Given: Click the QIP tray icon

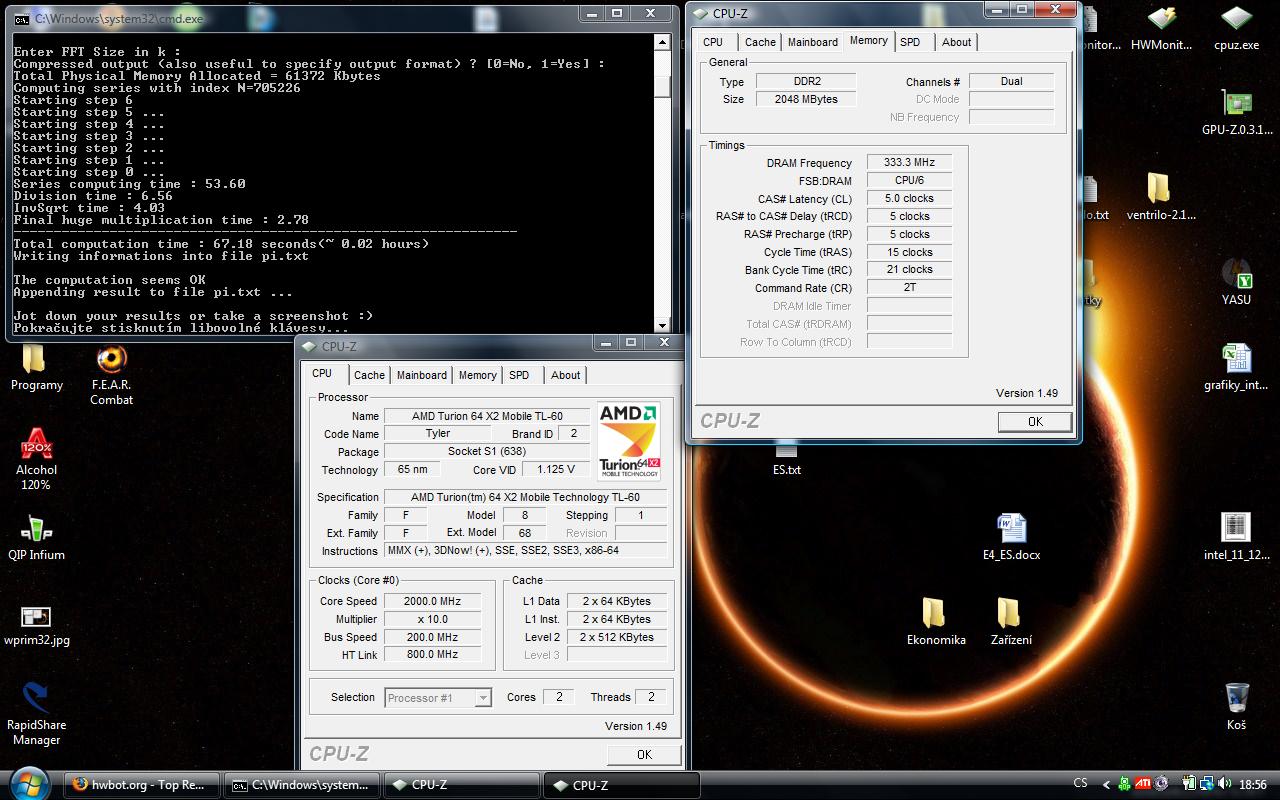Looking at the screenshot, I should coord(1125,785).
